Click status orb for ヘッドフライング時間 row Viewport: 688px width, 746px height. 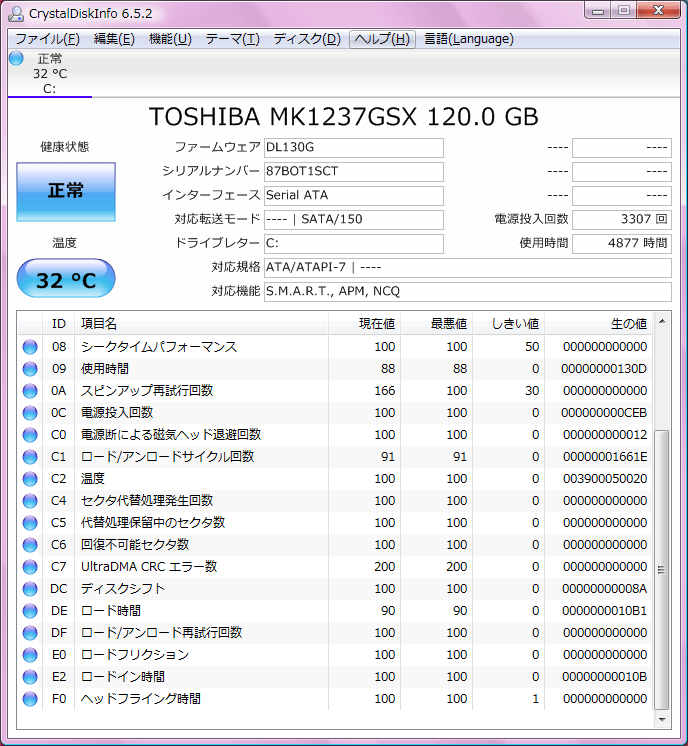[30, 698]
